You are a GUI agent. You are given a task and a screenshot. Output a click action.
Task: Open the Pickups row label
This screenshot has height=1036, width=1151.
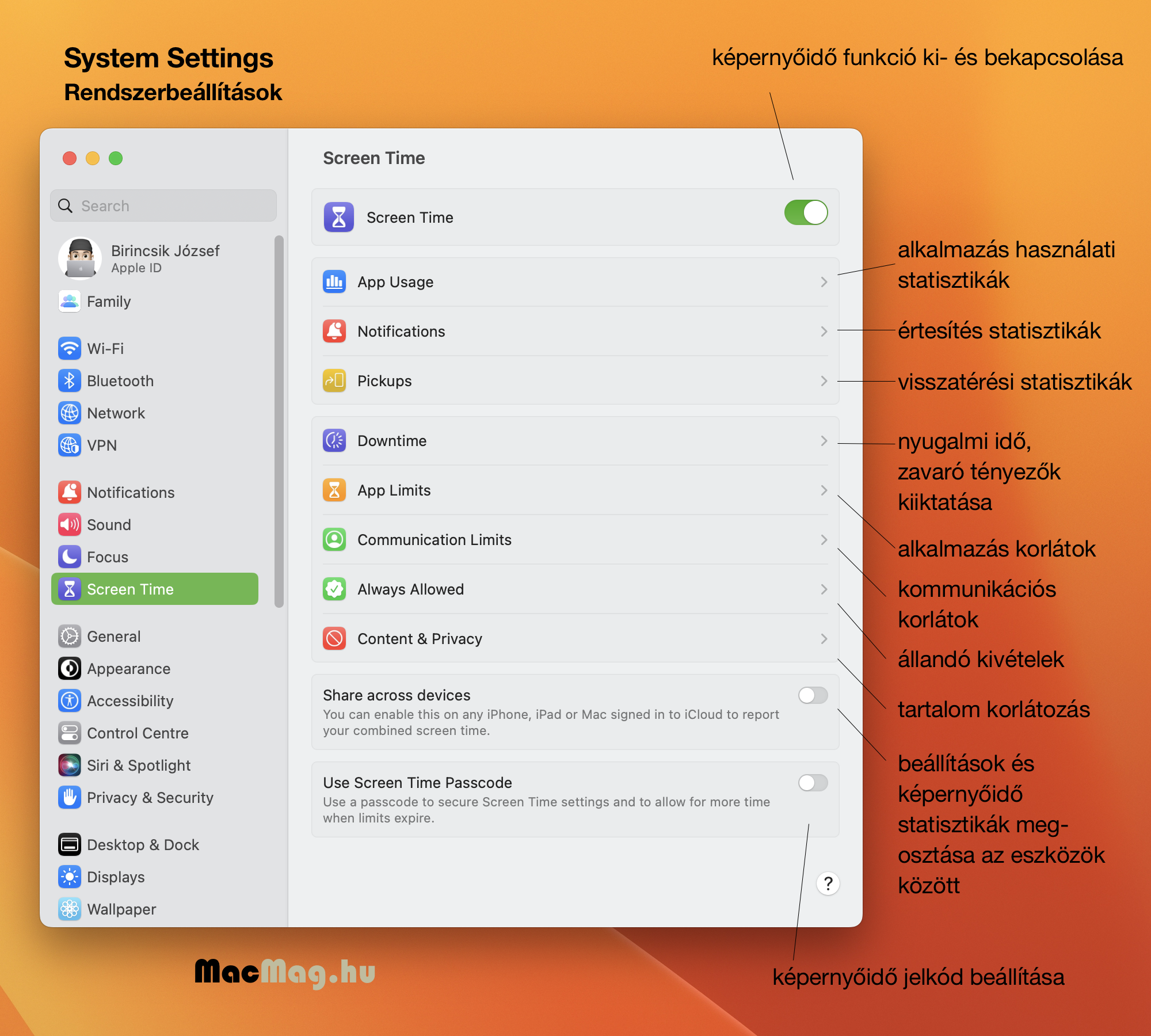384,381
